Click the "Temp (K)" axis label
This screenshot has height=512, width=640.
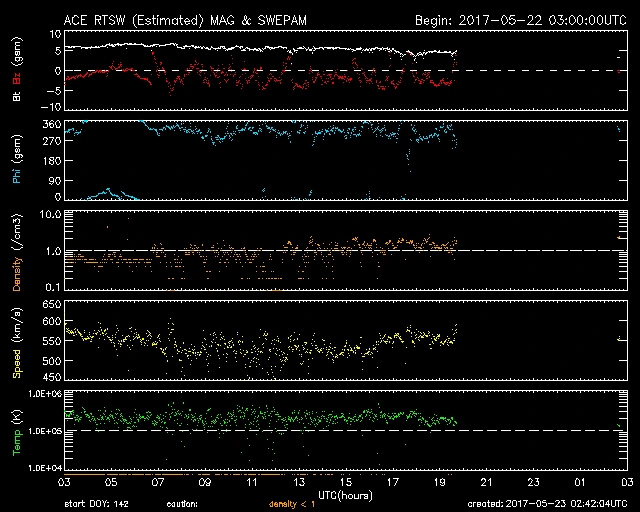coord(17,432)
